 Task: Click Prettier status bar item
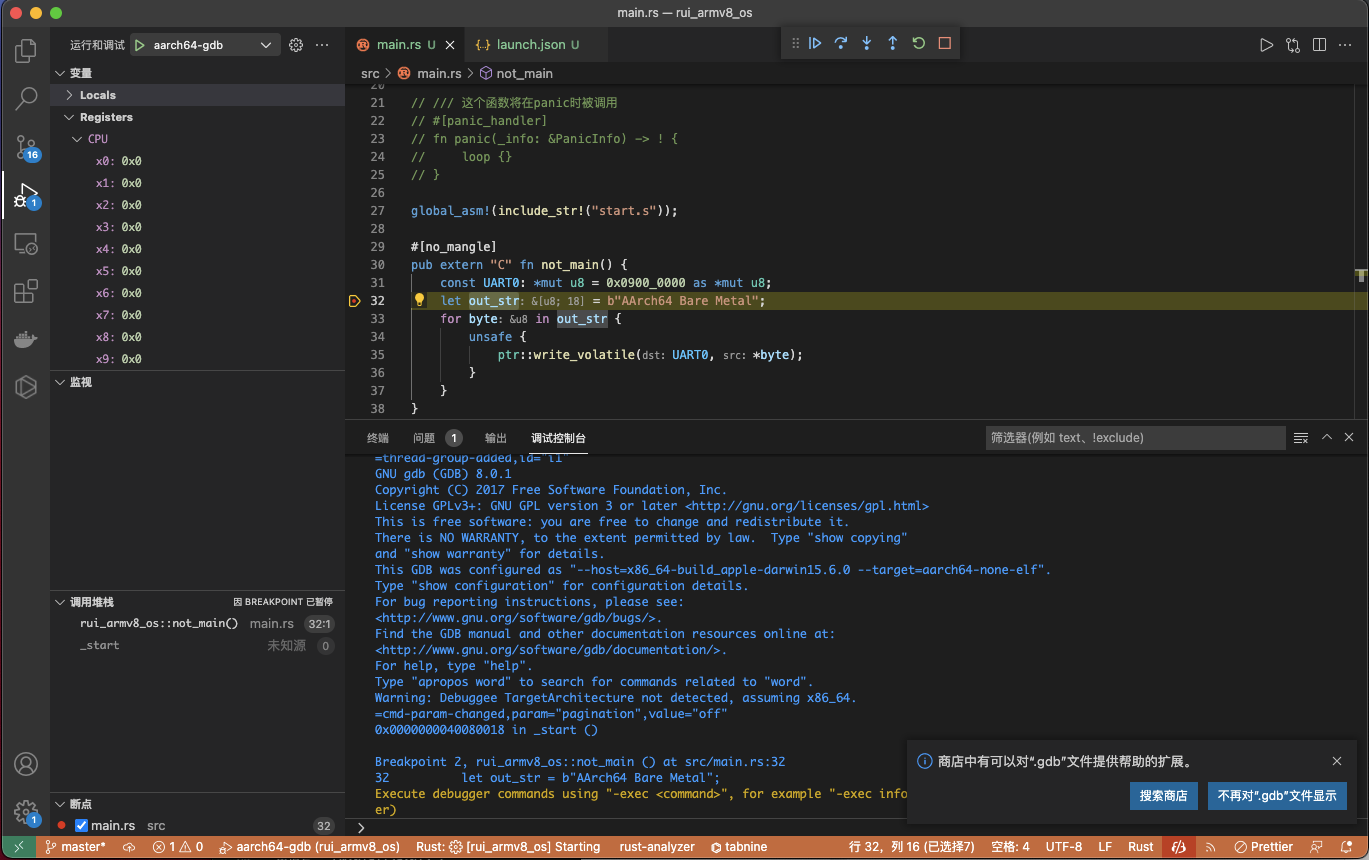(1262, 847)
